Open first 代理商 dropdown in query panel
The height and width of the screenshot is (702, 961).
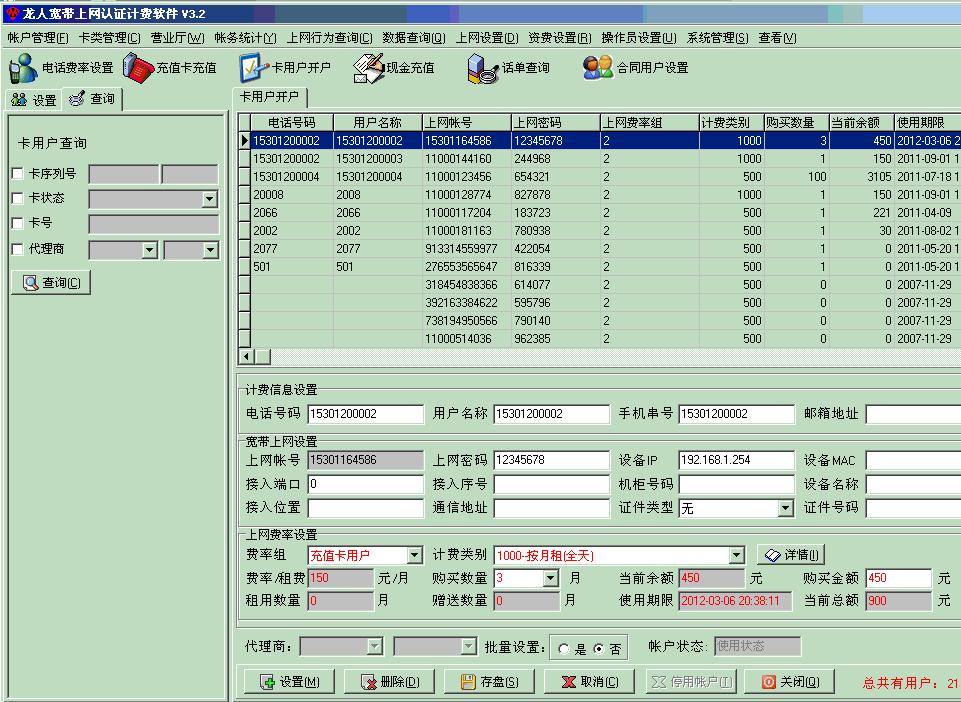coord(150,250)
